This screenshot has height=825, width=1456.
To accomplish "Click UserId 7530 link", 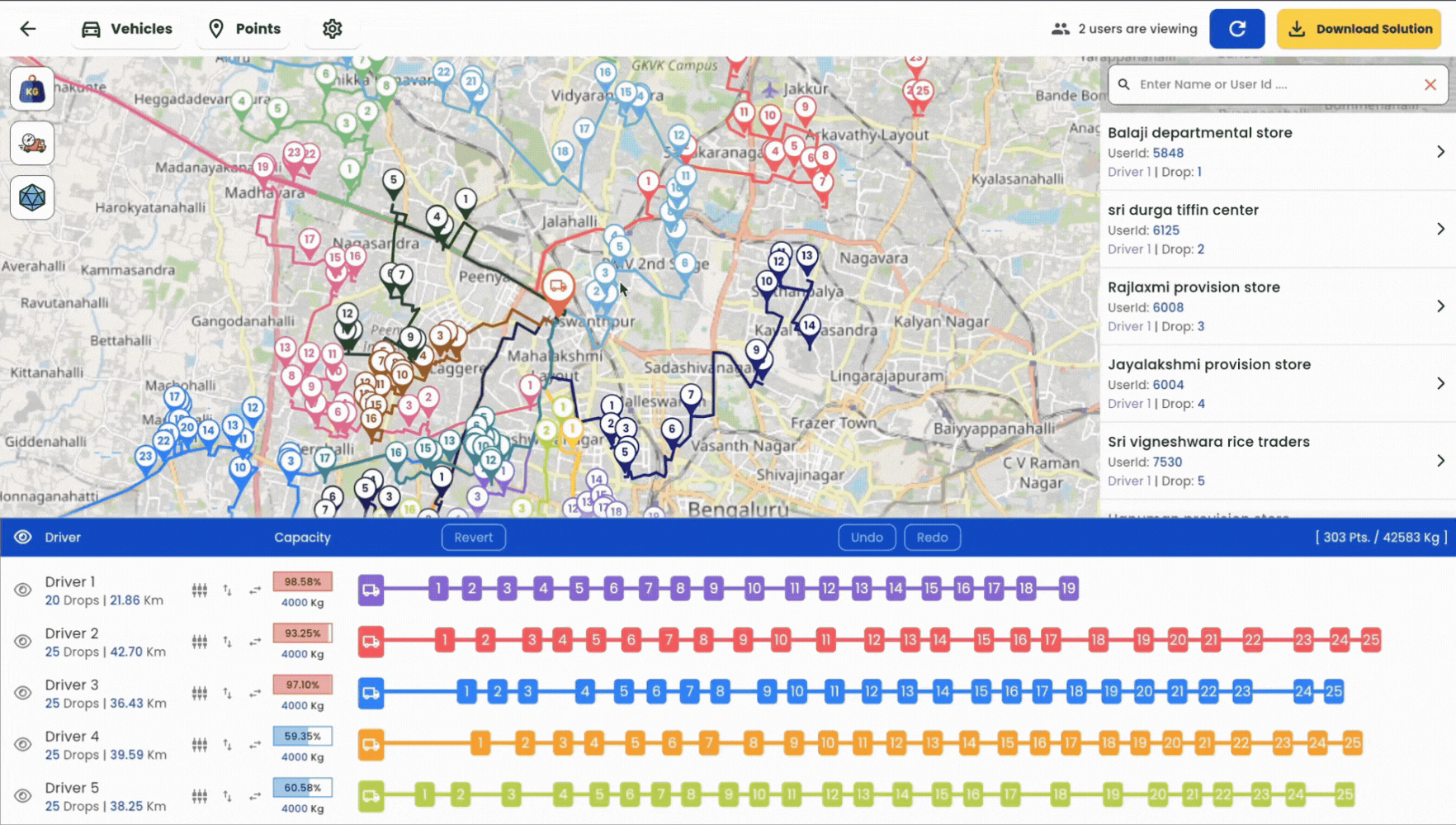I will point(1167,462).
